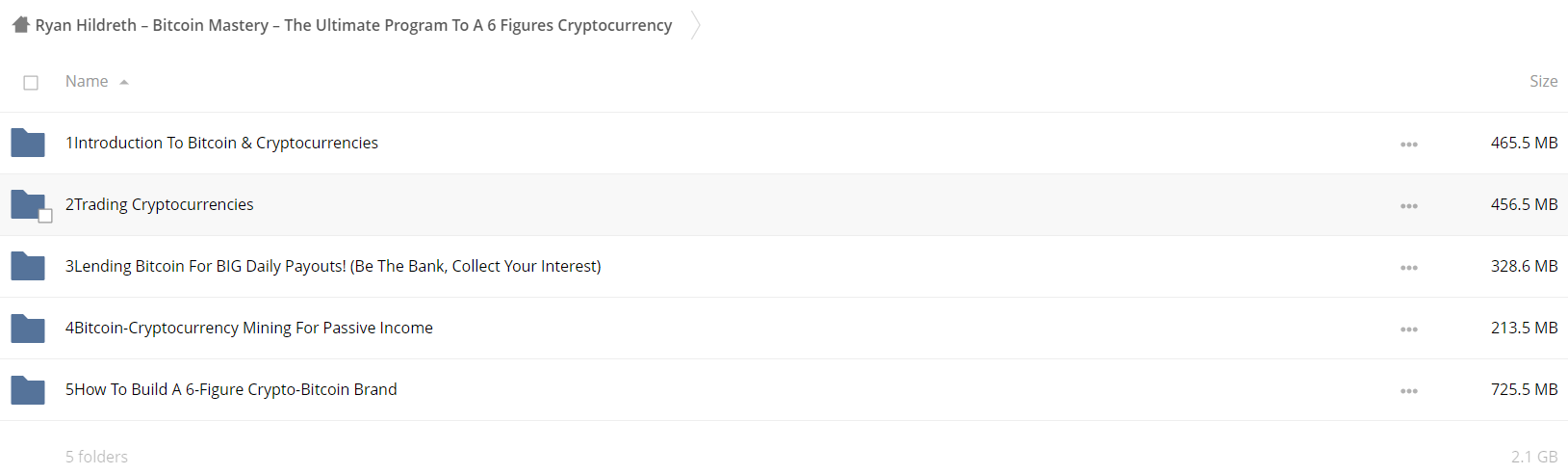
Task: Click the breadcrumb chevron separator
Action: pos(696,25)
